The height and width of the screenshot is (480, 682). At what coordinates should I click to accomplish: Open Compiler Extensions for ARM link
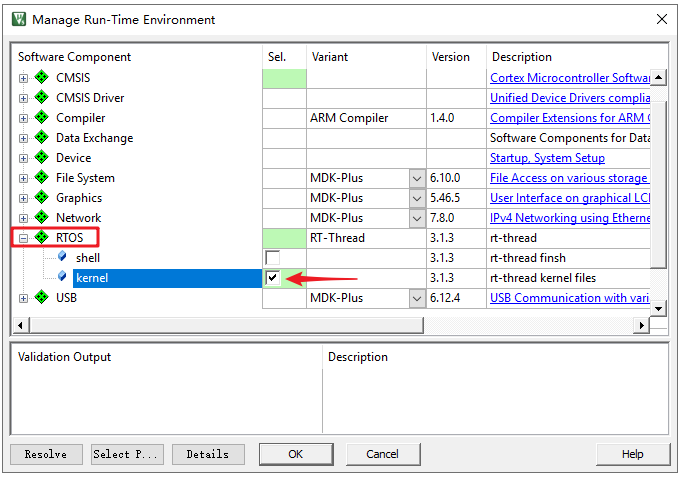point(570,118)
